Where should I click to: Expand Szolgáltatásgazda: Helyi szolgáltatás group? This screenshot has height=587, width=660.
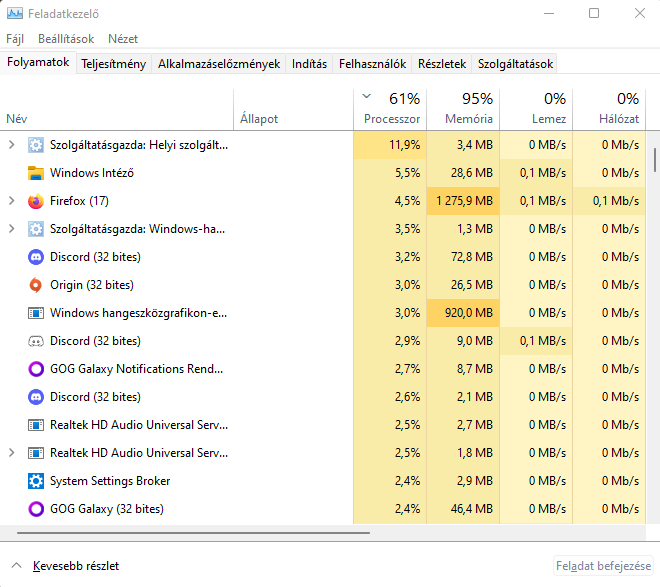[x=11, y=145]
